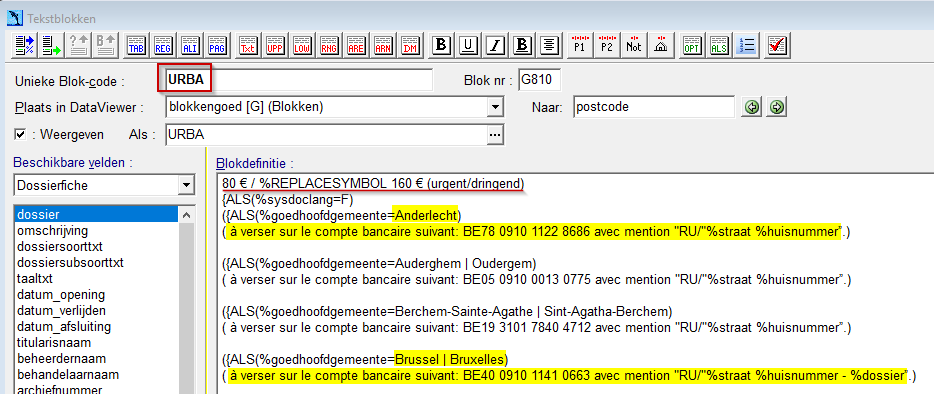Click the lines with green arrow icon
Screen dimensions: 934x394
click(52, 45)
